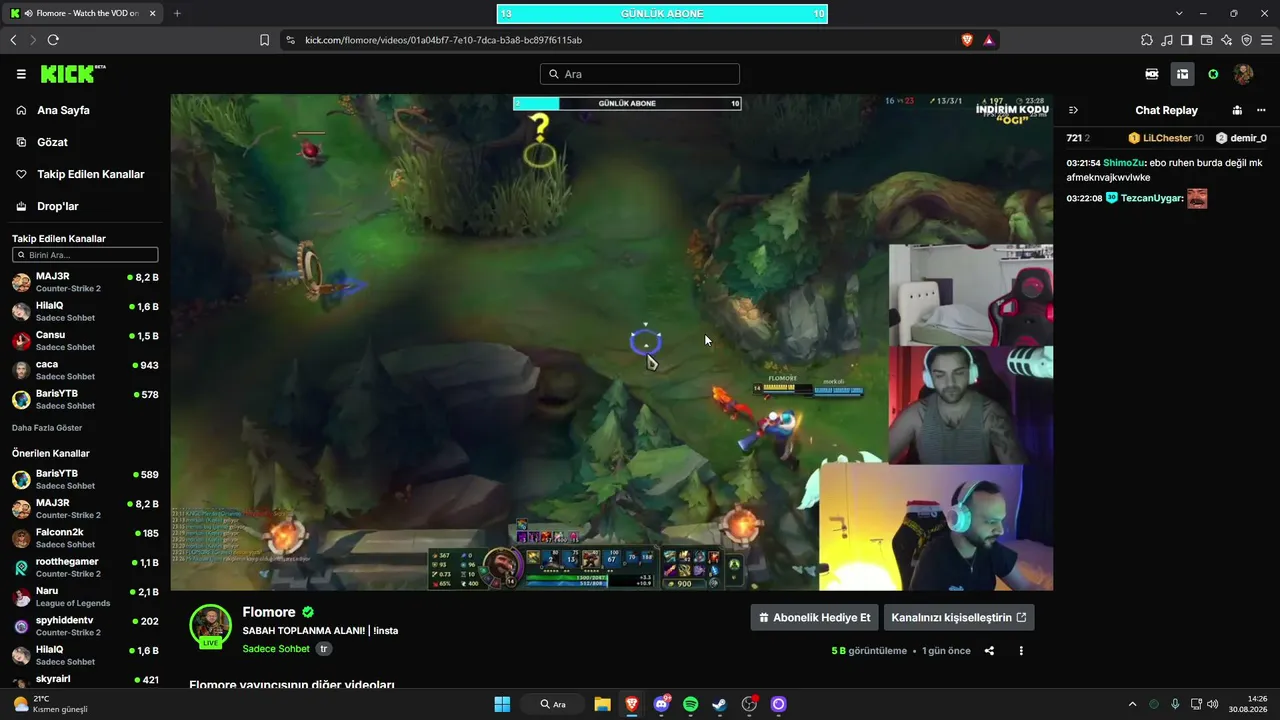Click the taskbar microphone icon
This screenshot has width=1280, height=720.
(x=1175, y=704)
